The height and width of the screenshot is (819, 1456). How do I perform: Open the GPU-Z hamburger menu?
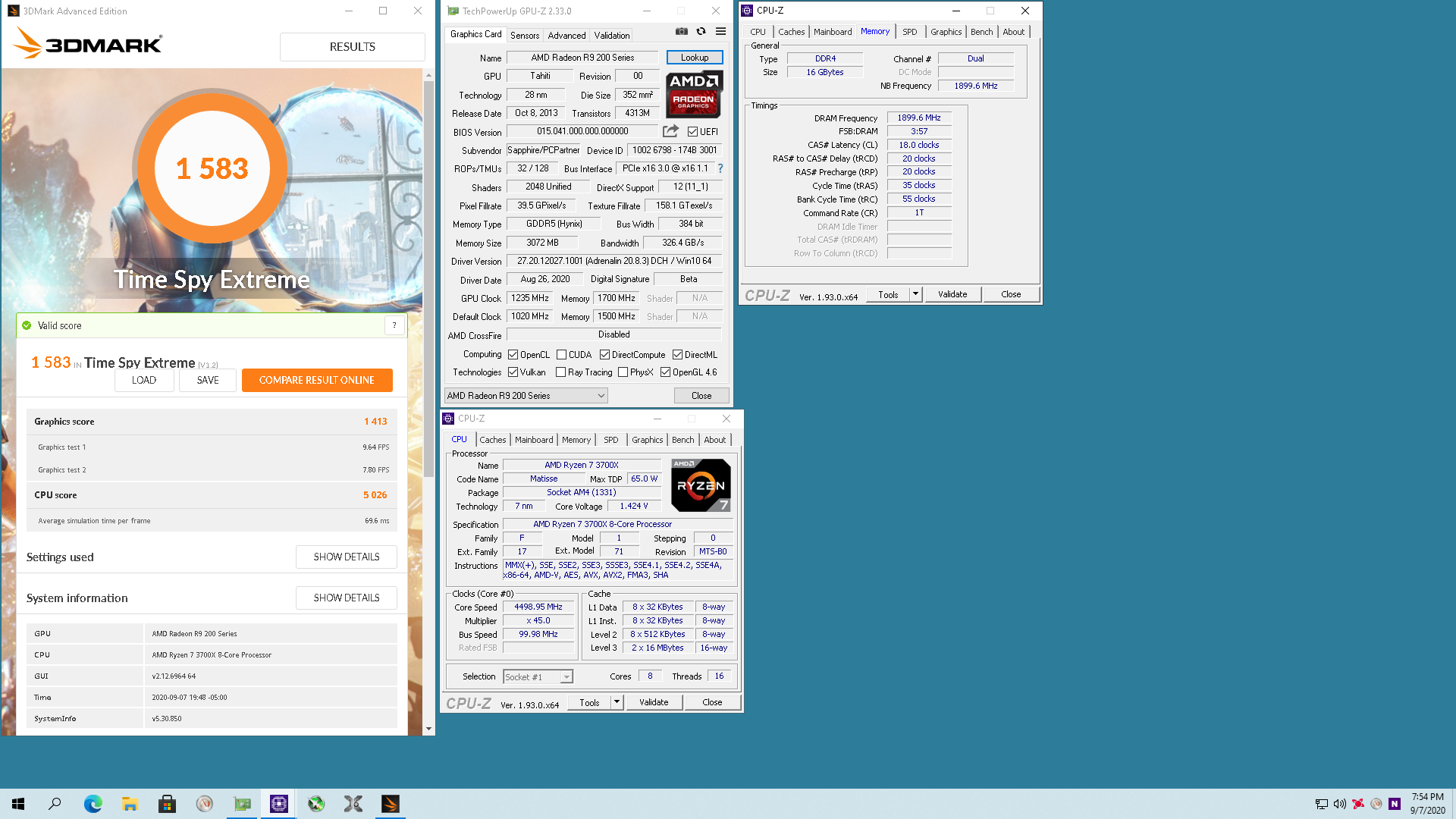[720, 32]
